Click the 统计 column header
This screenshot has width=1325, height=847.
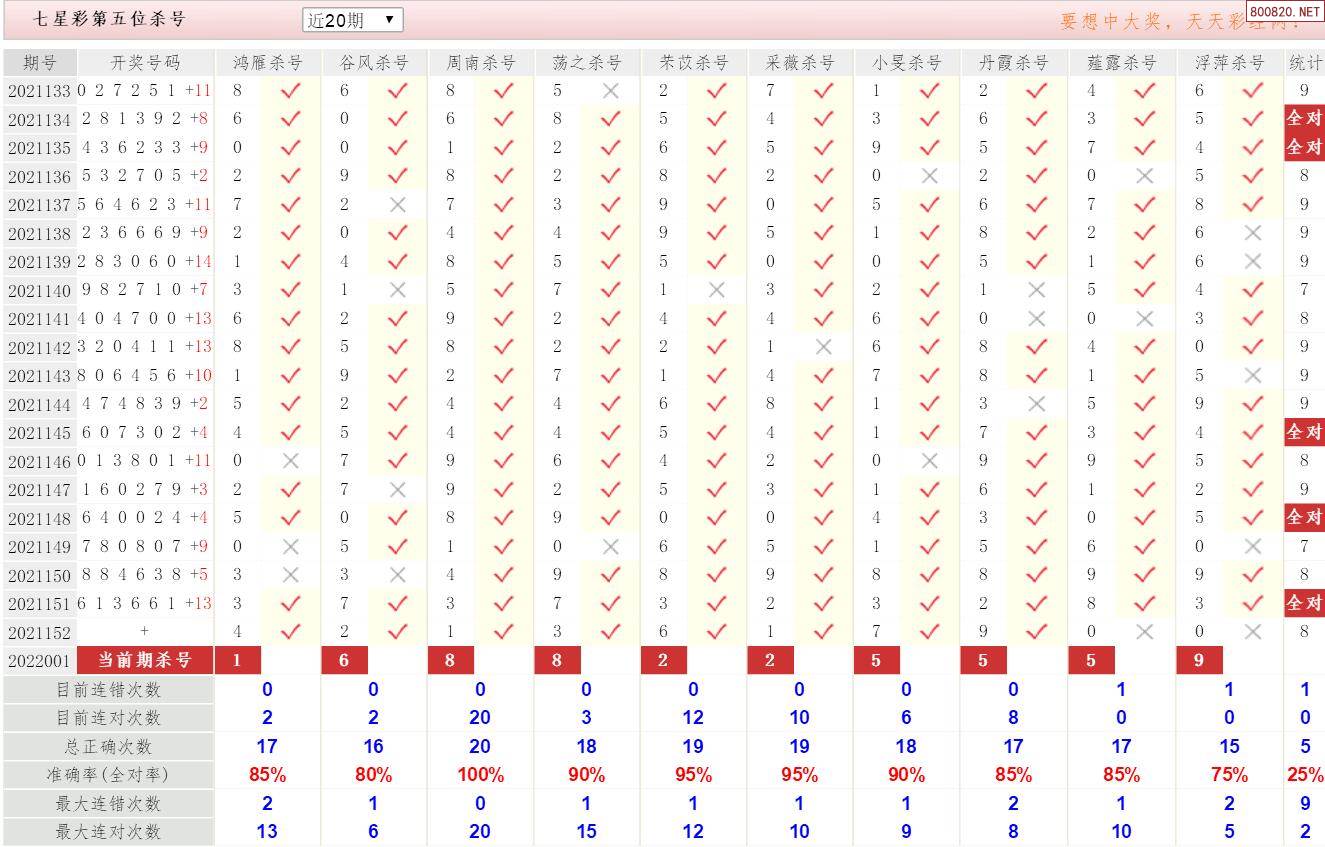1305,62
